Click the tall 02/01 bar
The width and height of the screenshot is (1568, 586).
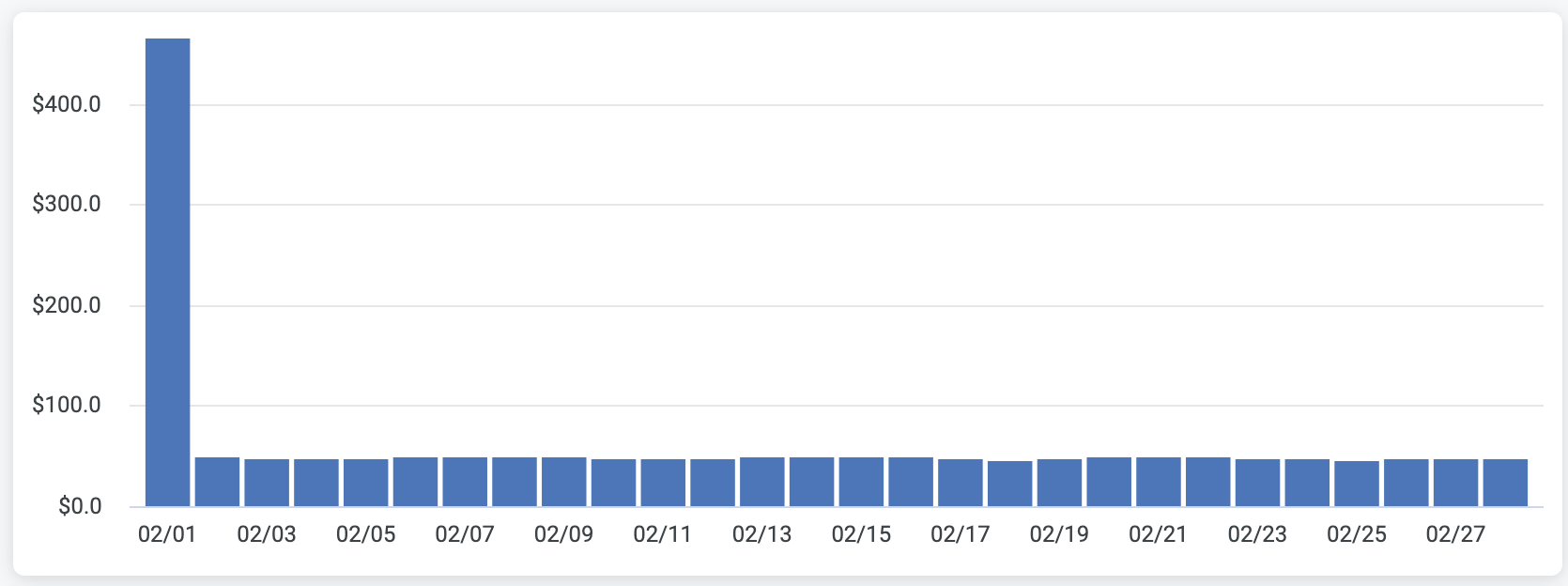[x=168, y=272]
